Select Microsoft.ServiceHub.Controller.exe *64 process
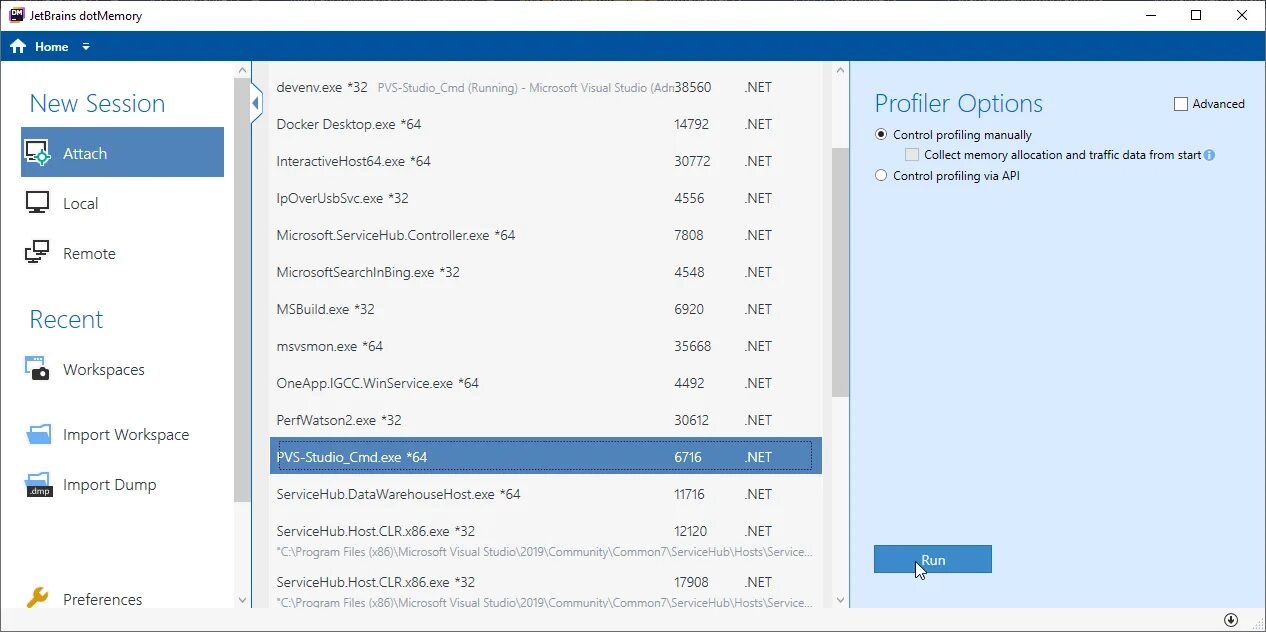Viewport: 1266px width, 632px height. coord(546,235)
